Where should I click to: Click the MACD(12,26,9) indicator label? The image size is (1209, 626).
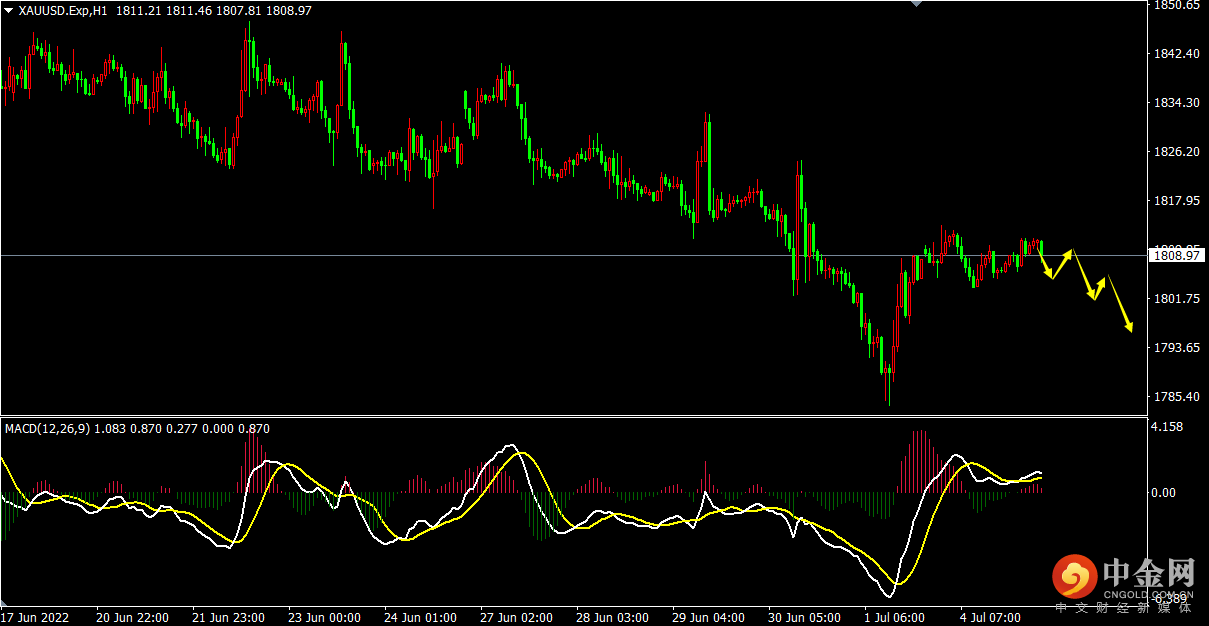click(x=47, y=428)
